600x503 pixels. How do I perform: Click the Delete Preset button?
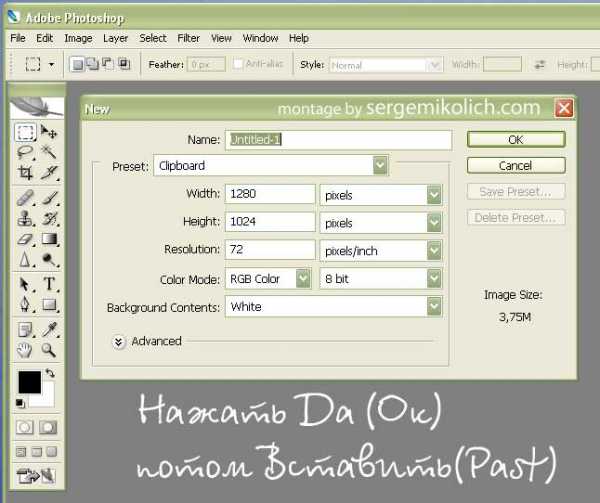tap(516, 217)
